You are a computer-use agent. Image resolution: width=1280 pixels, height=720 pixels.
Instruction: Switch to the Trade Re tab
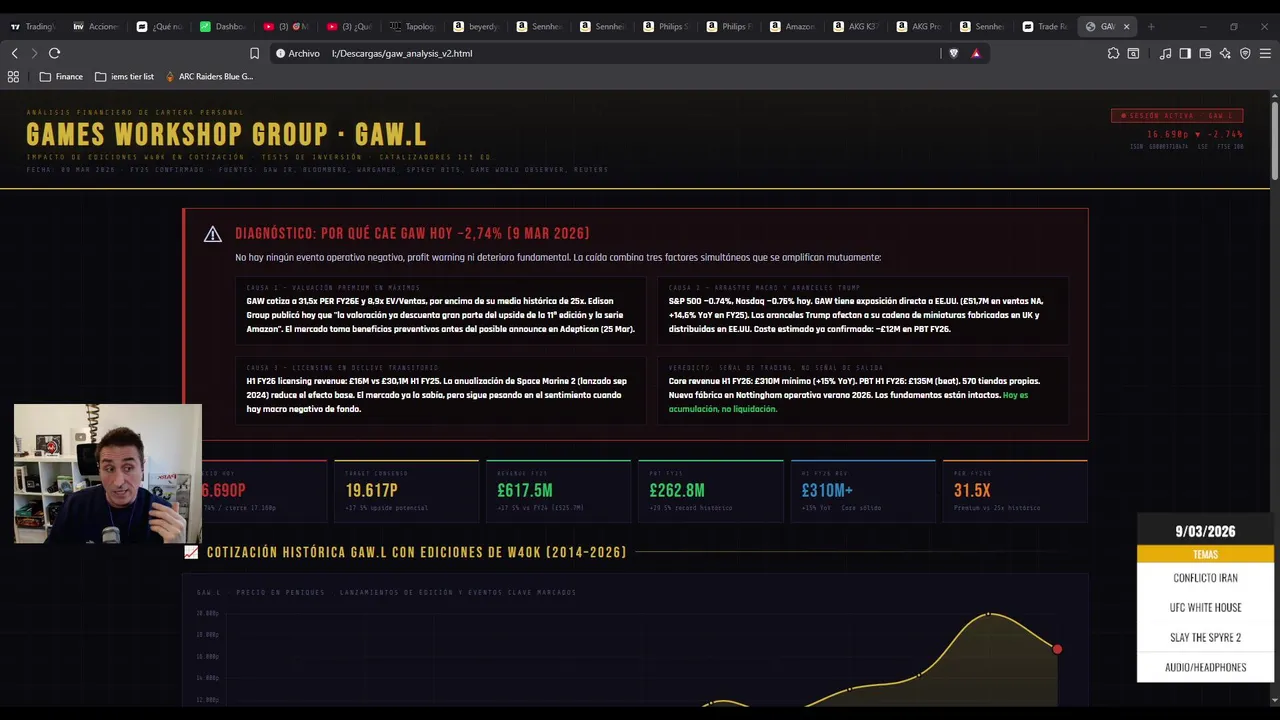[x=1044, y=26]
